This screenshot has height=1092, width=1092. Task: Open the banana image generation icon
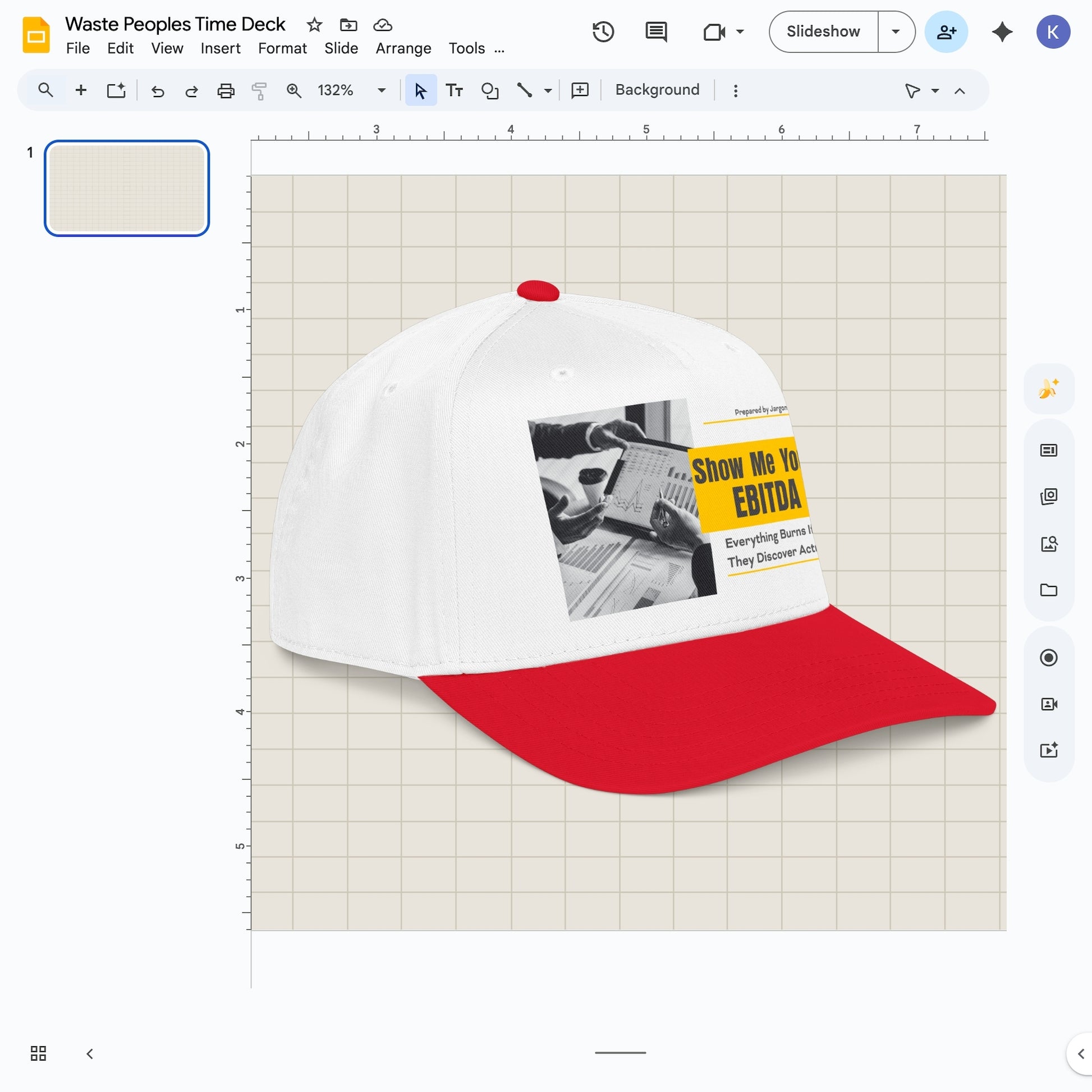[x=1048, y=389]
